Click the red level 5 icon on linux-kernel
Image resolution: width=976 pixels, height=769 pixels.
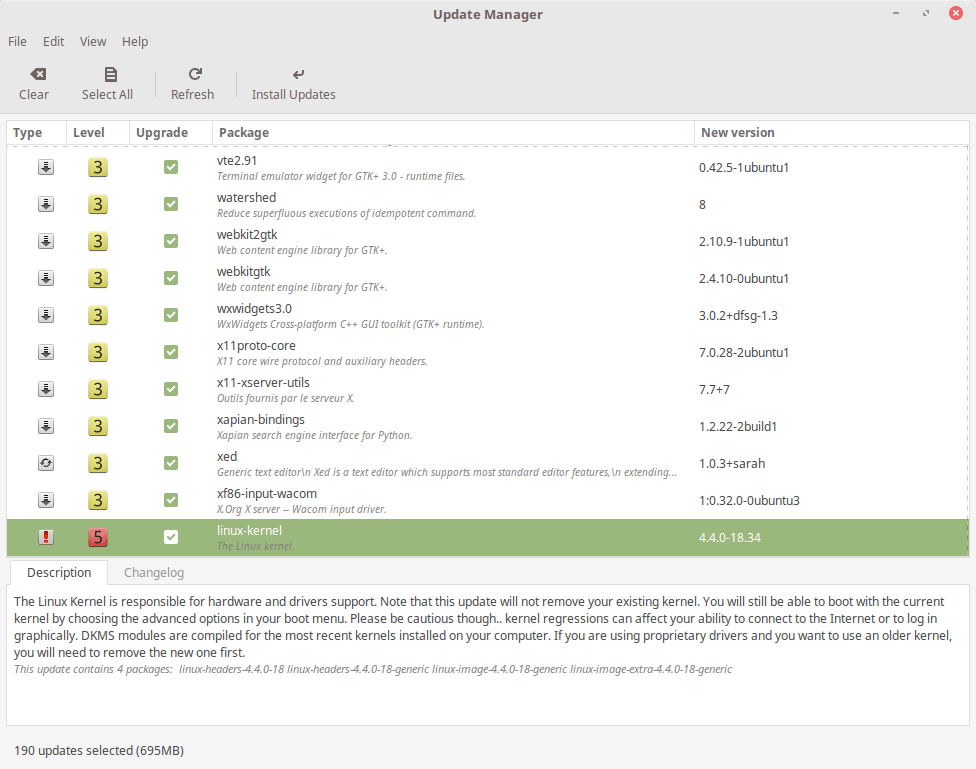(x=98, y=537)
